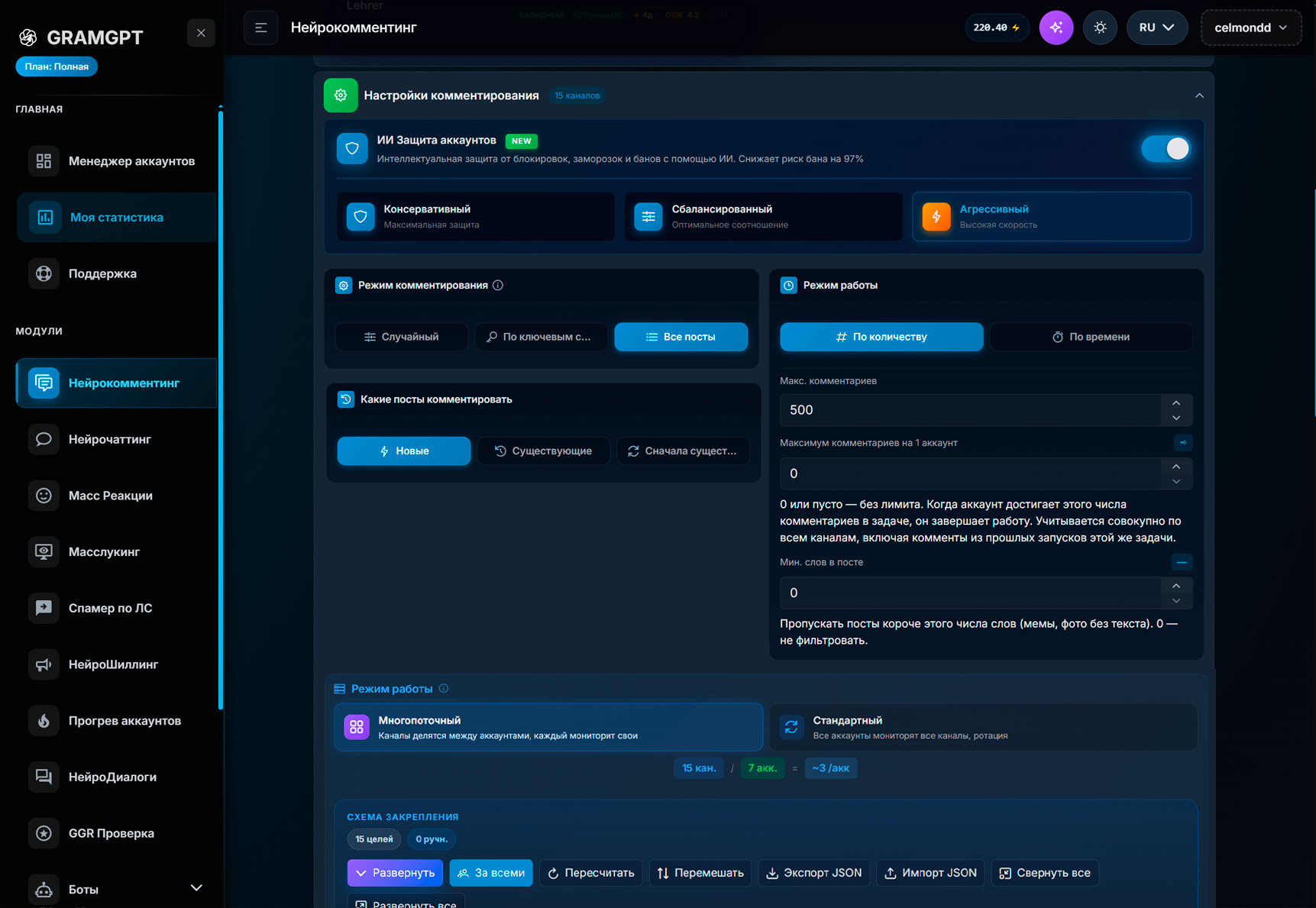Click Пересчитать button

[591, 873]
